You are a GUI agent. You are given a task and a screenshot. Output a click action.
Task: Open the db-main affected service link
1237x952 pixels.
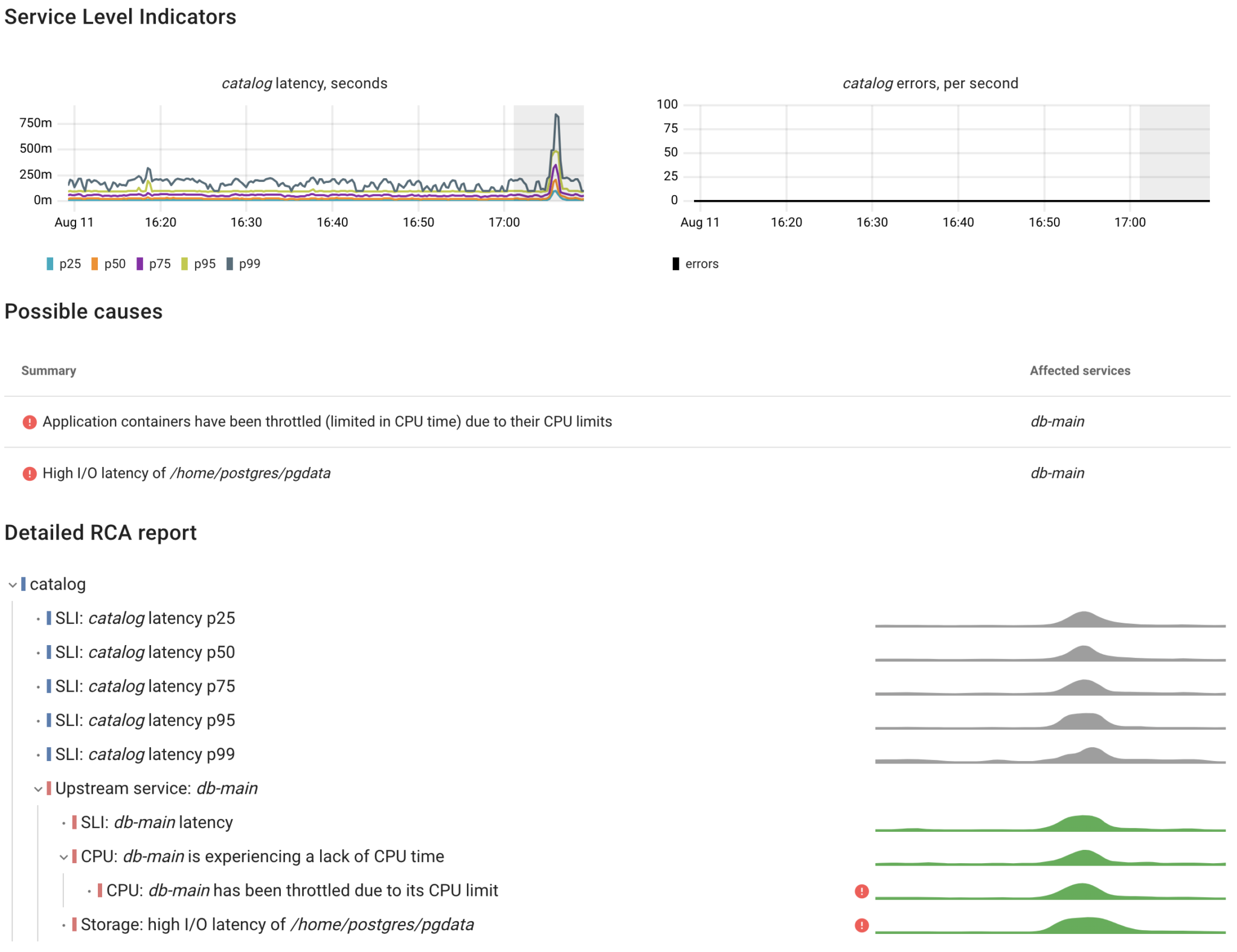1058,422
